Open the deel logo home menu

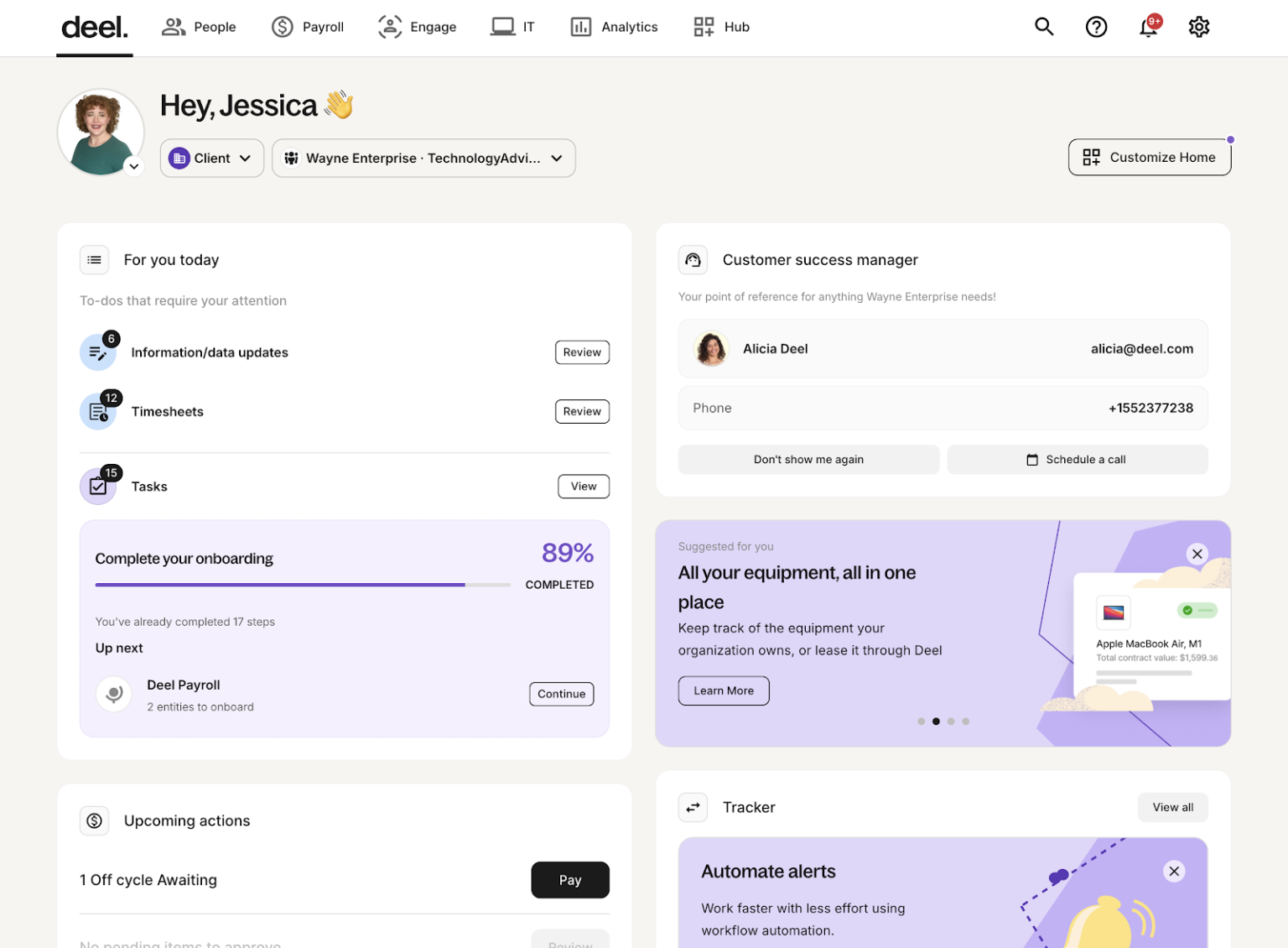coord(94,26)
